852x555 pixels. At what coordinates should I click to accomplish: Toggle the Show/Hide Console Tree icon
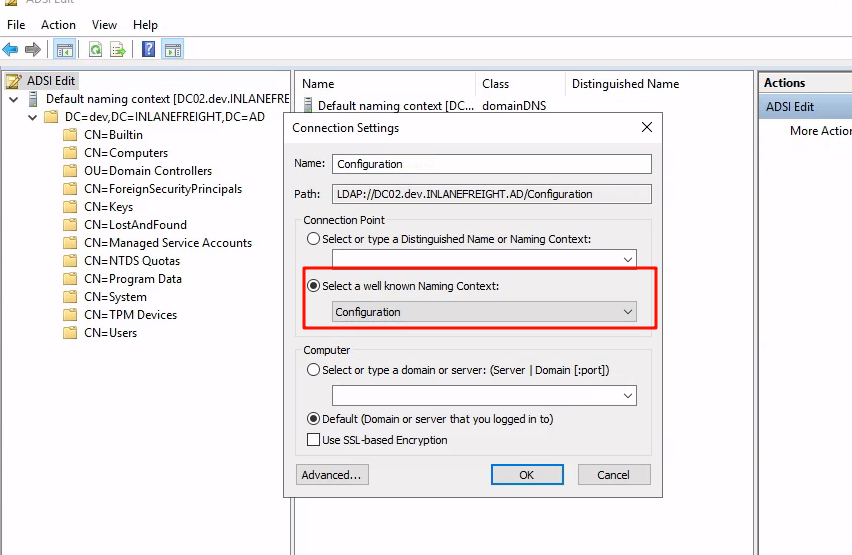[x=64, y=49]
